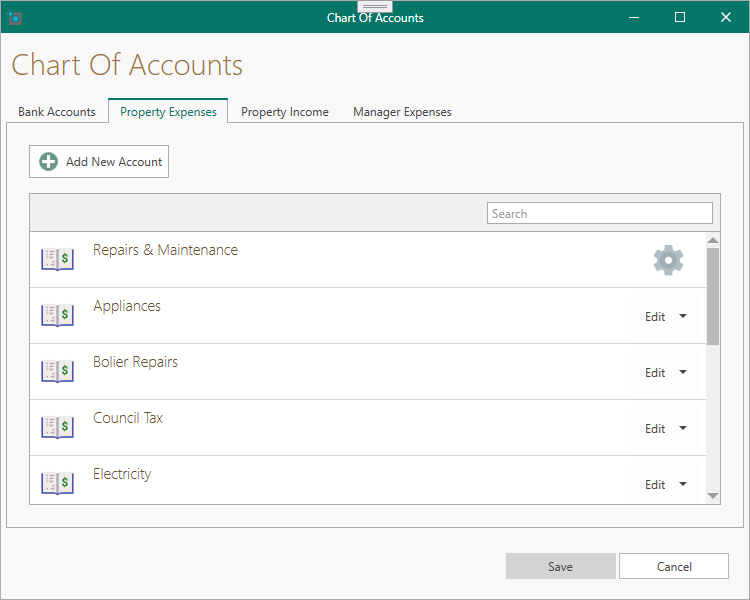
Task: Click the scrollbar down arrow in the accounts list
Action: pyautogui.click(x=713, y=496)
